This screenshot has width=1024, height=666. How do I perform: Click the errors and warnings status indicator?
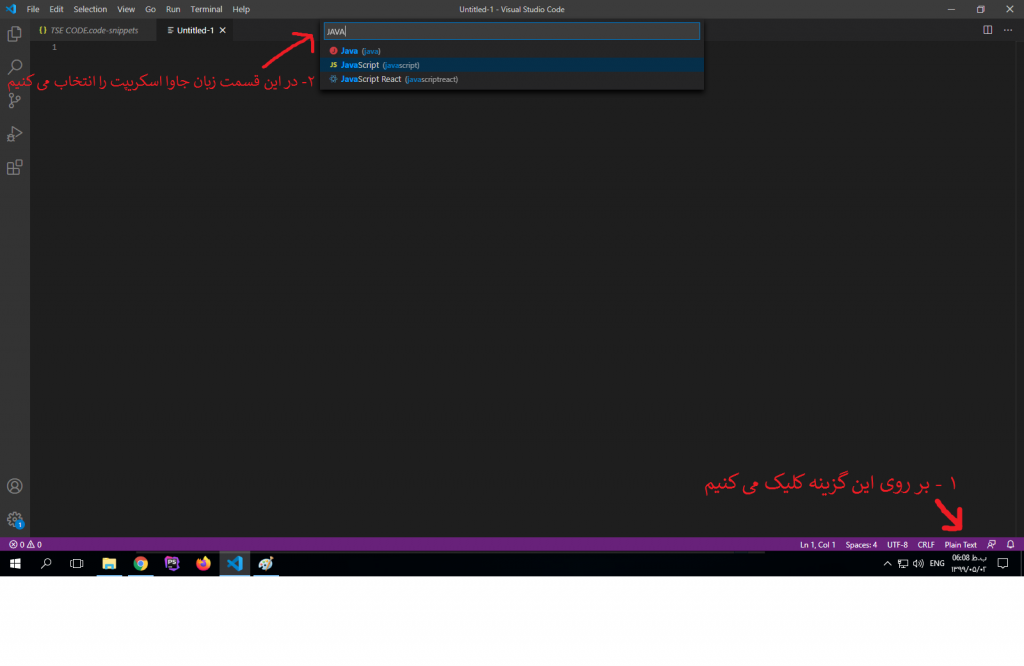tap(25, 545)
